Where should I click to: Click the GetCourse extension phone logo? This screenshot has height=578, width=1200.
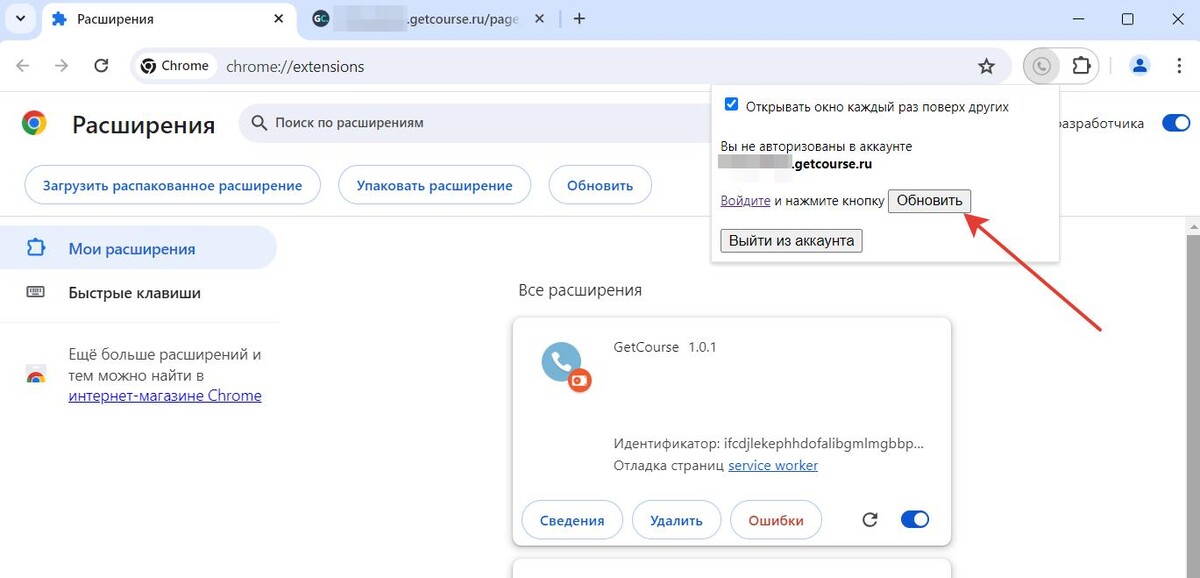coord(566,366)
